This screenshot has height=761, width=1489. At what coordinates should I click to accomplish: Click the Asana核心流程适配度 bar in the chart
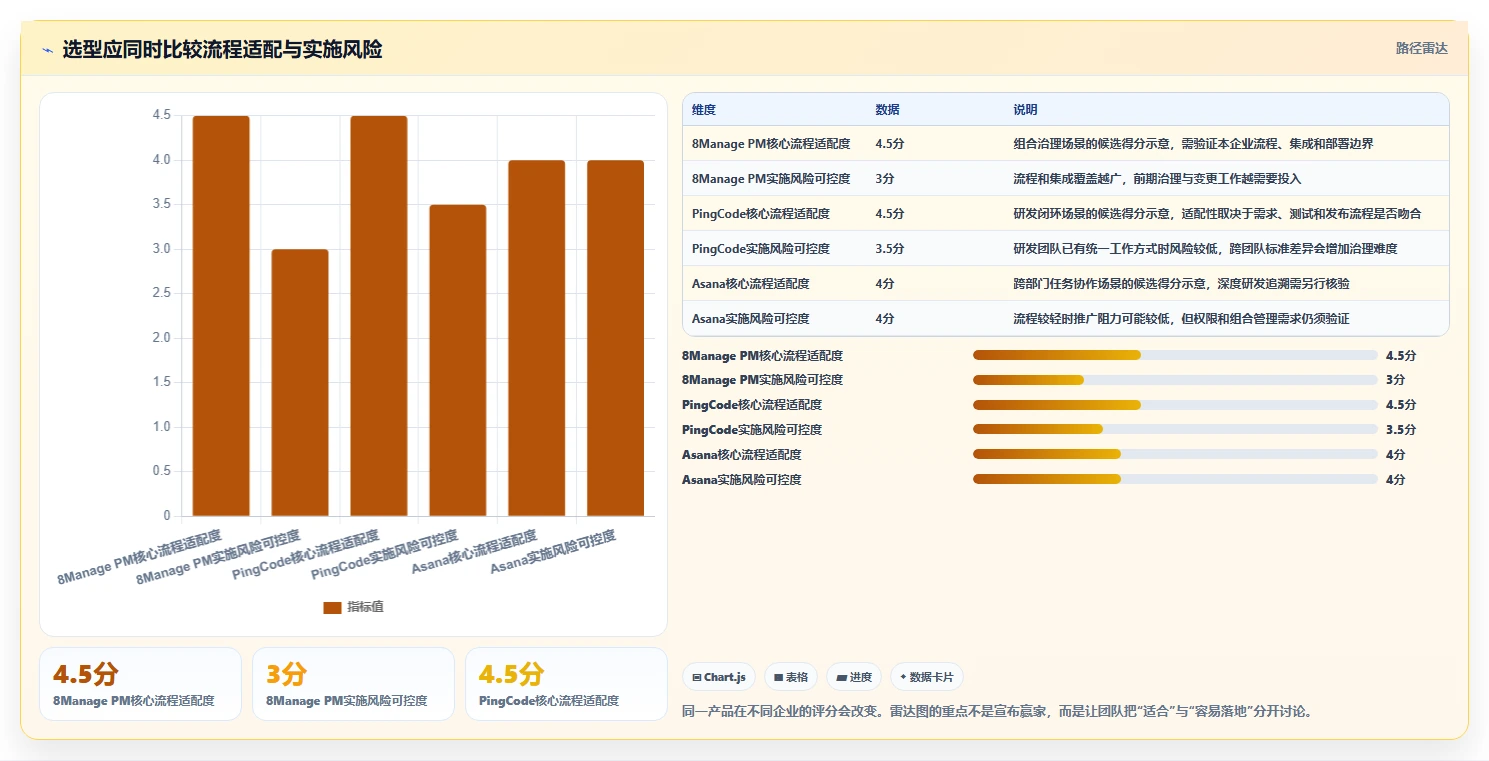pos(537,338)
